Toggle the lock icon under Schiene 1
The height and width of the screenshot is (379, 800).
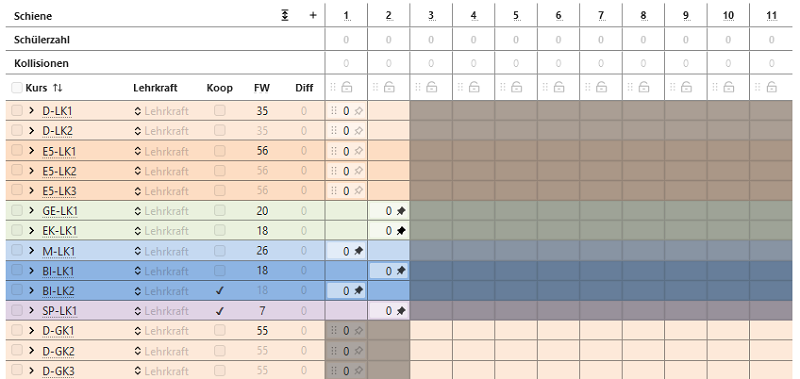[347, 87]
